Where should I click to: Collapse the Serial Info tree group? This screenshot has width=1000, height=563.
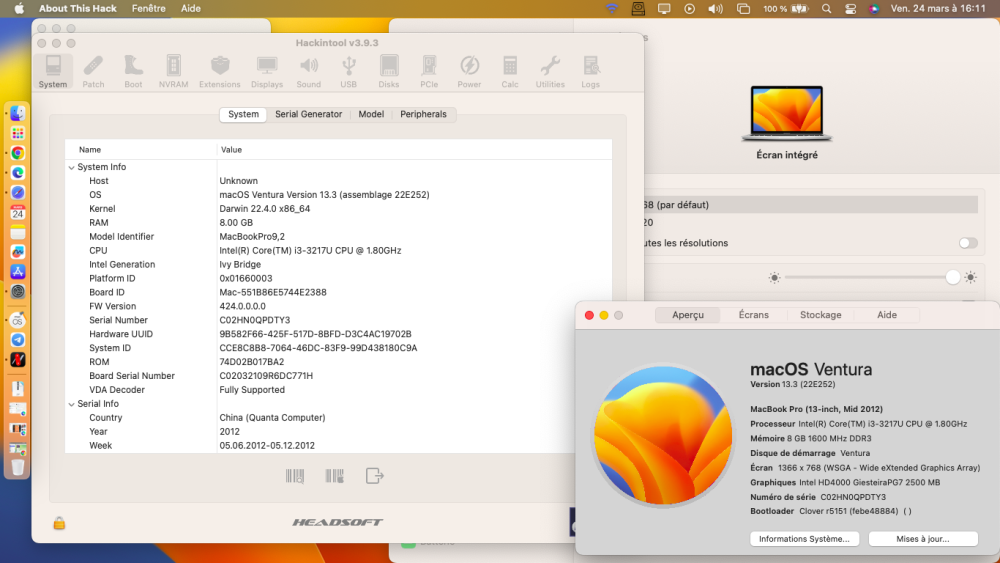(71, 404)
